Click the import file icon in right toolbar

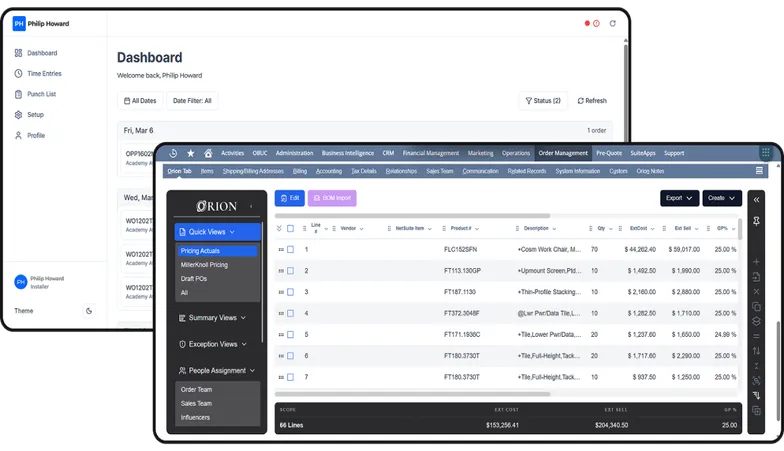pyautogui.click(x=756, y=276)
